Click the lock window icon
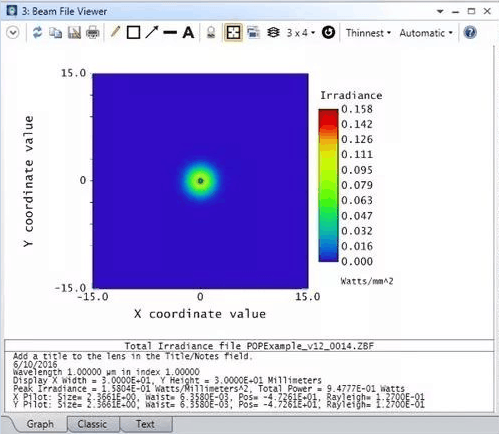Viewport: 499px width, 434px height. tap(211, 33)
